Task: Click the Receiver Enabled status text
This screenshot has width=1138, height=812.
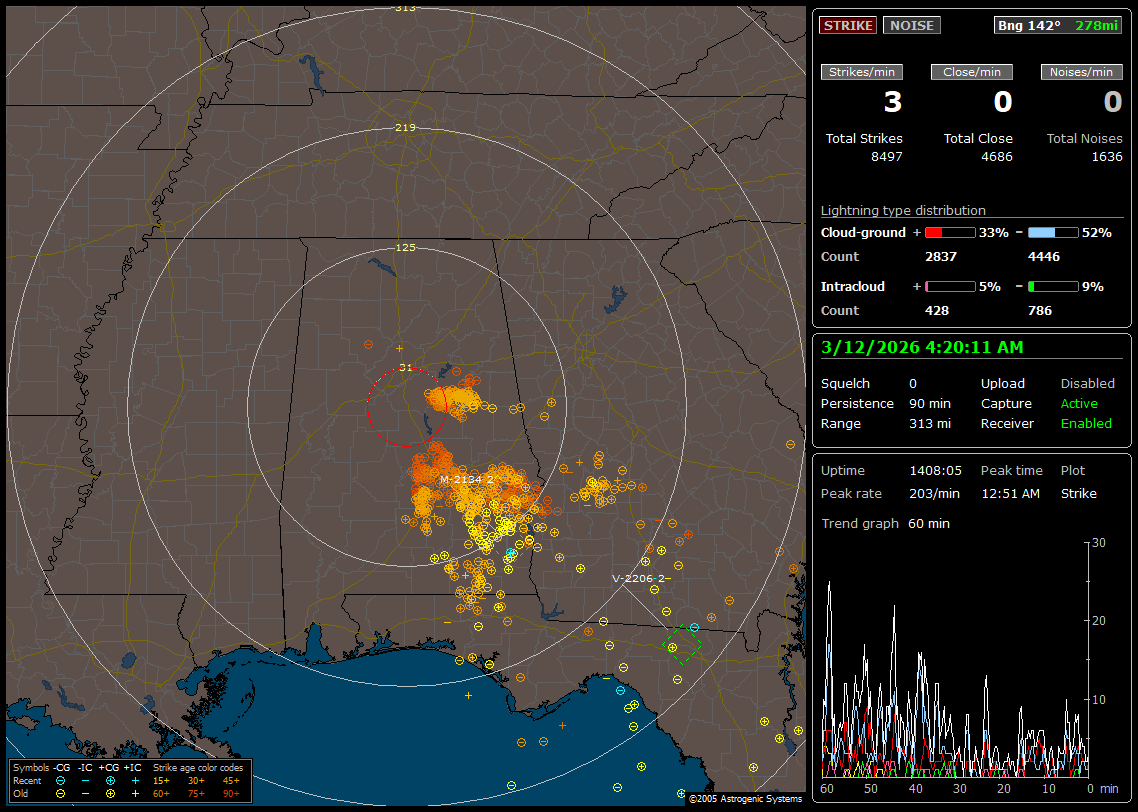Action: [1085, 423]
